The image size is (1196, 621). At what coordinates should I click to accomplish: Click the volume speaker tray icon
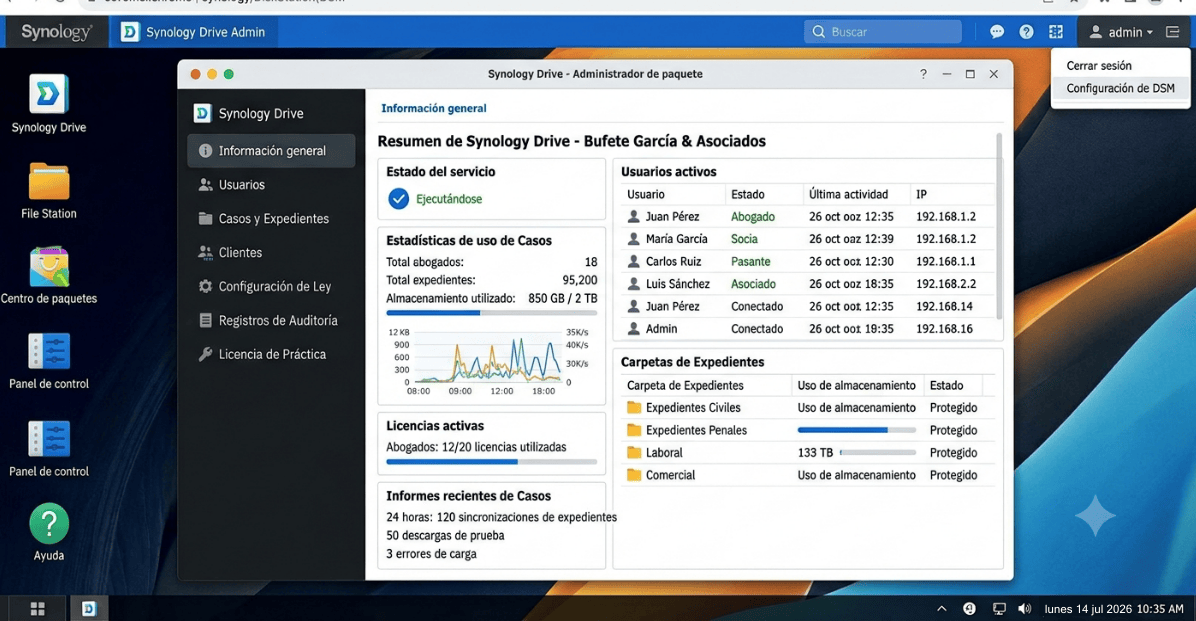pyautogui.click(x=1024, y=608)
